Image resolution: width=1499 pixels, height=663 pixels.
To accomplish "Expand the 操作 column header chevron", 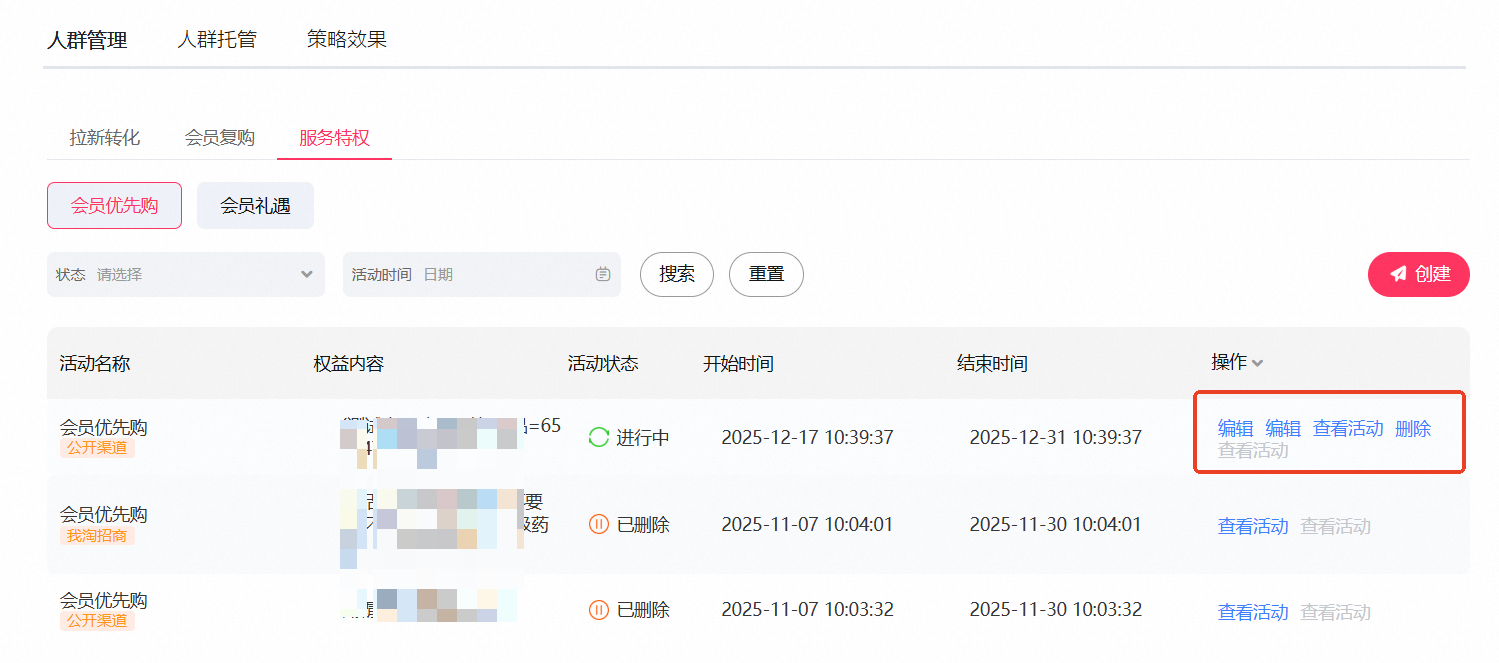I will (1257, 363).
